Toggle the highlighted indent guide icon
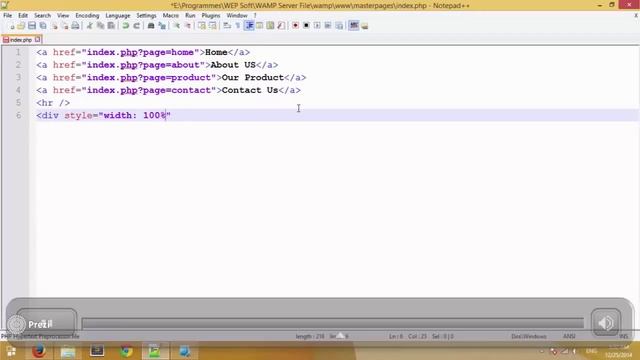The image size is (640, 360). [x=249, y=26]
